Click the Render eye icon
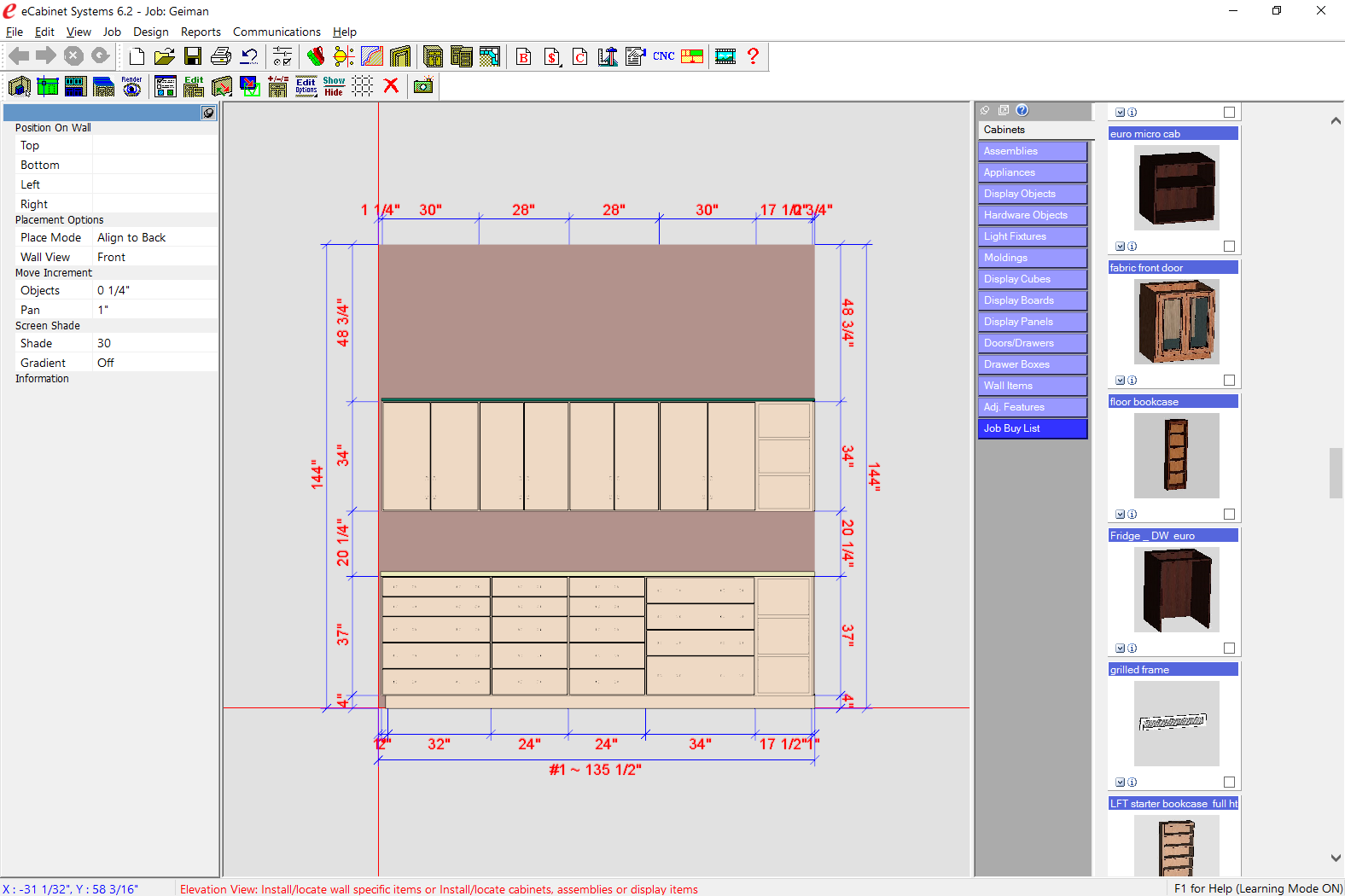Screen dimensions: 1345x896 coord(131,86)
